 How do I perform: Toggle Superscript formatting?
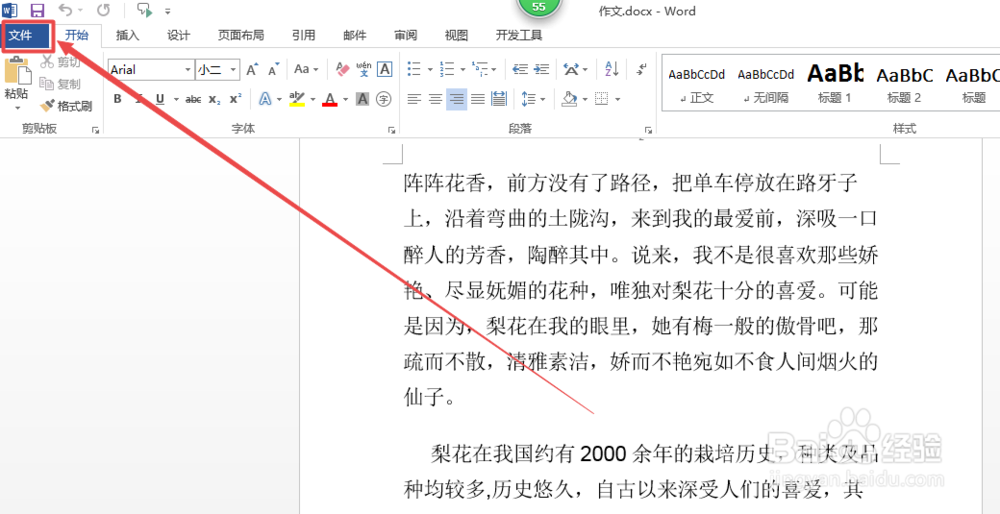235,99
